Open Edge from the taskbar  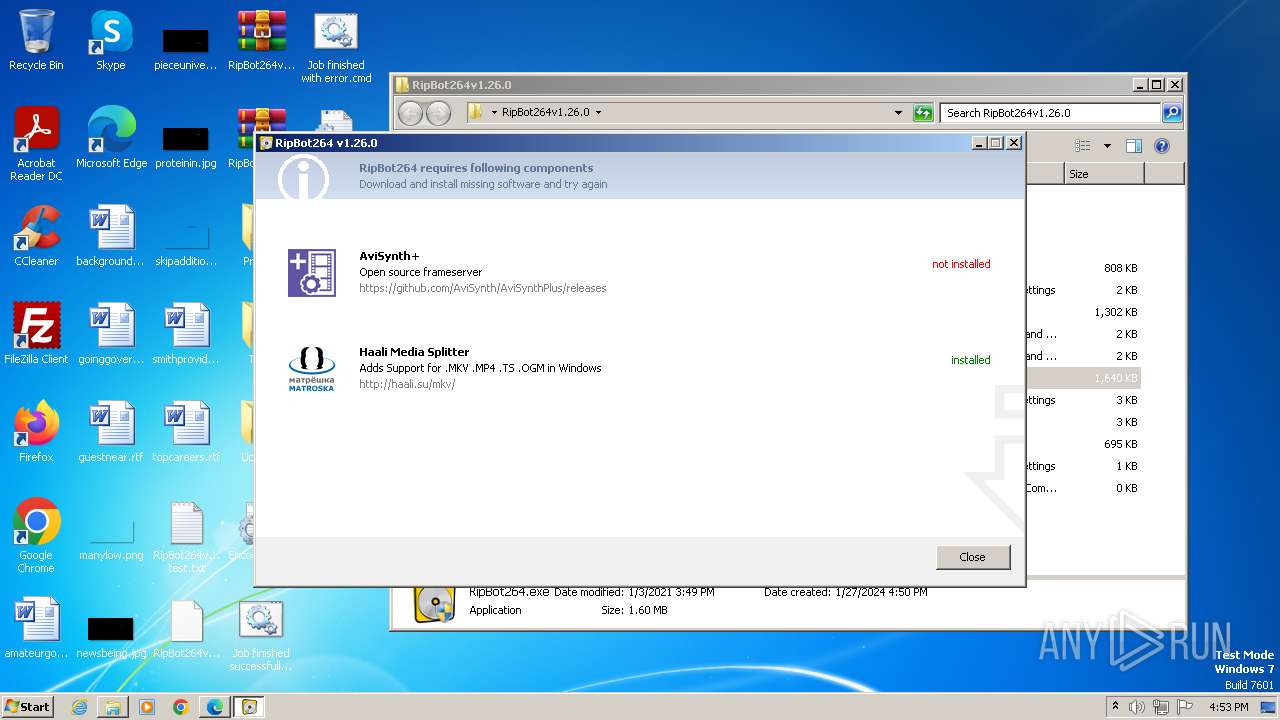tap(215, 707)
